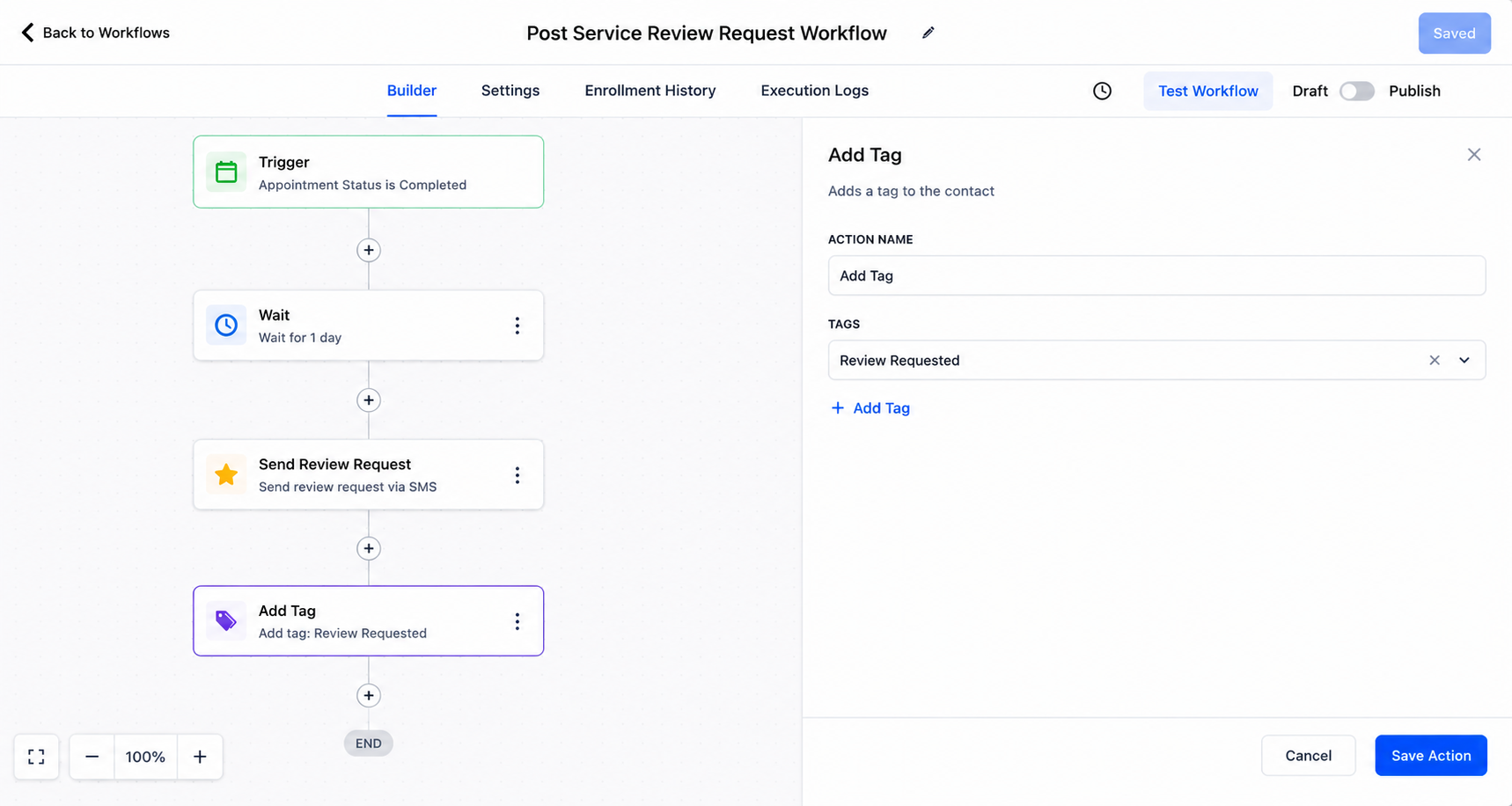
Task: Click the Action Name input field
Action: click(x=1156, y=275)
